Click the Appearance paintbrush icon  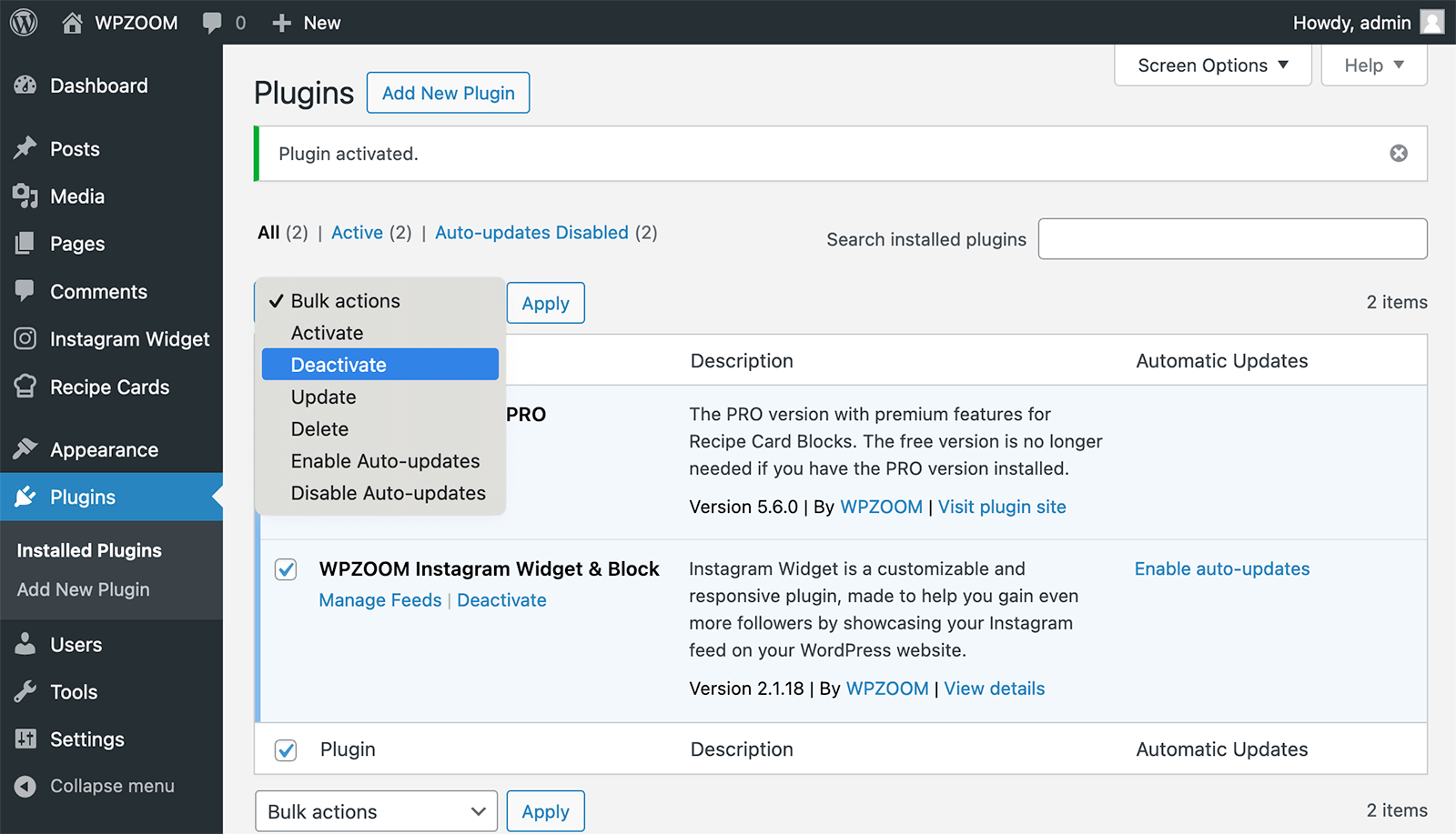point(25,449)
